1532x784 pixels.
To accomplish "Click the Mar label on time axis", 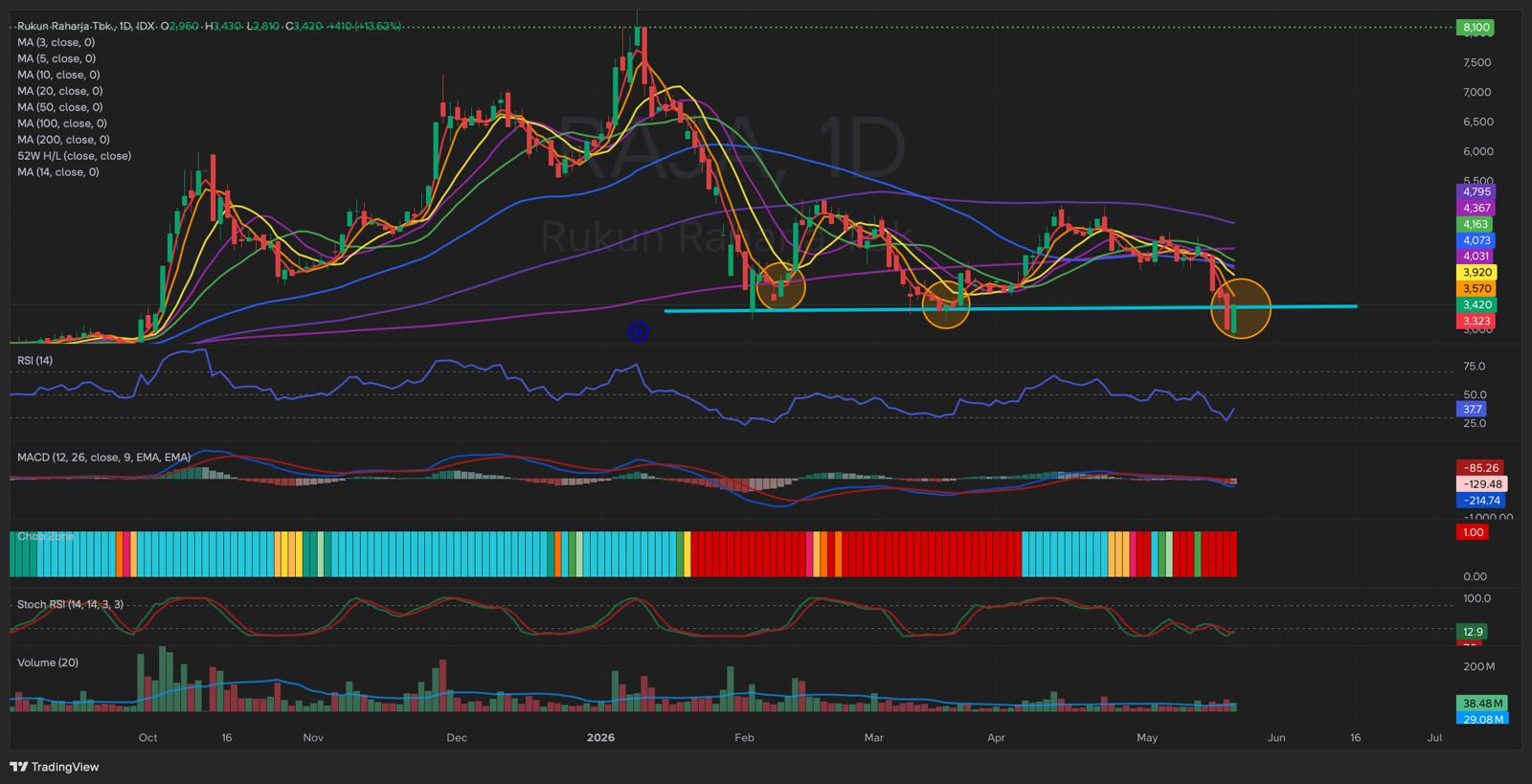I will tap(873, 738).
